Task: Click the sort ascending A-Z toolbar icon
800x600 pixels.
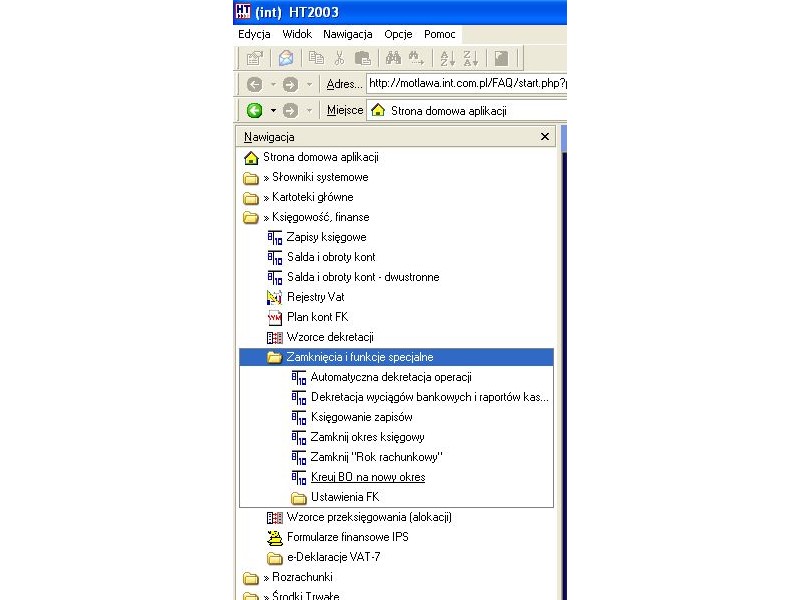Action: 447,58
